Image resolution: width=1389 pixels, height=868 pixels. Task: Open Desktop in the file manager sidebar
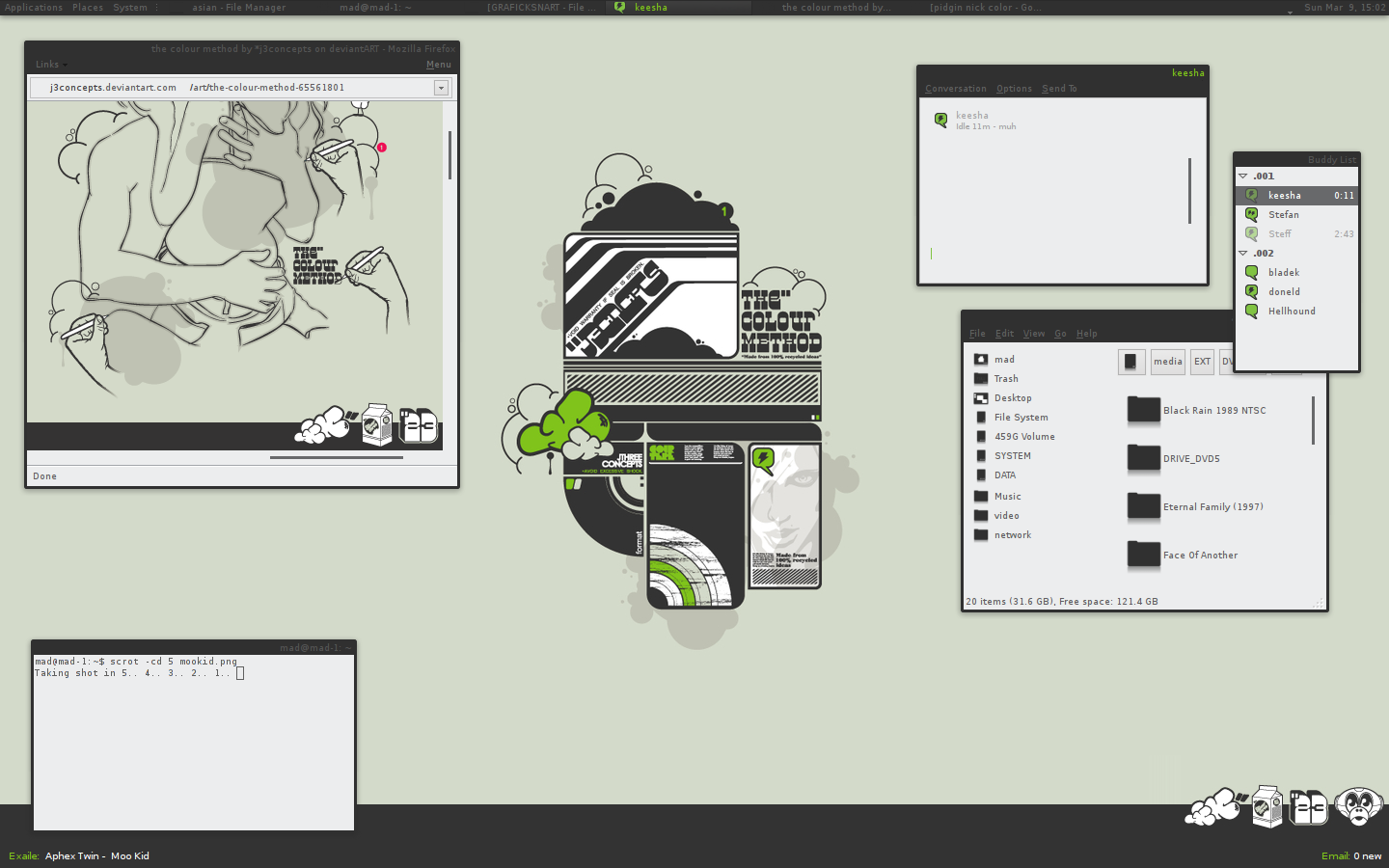1003,398
